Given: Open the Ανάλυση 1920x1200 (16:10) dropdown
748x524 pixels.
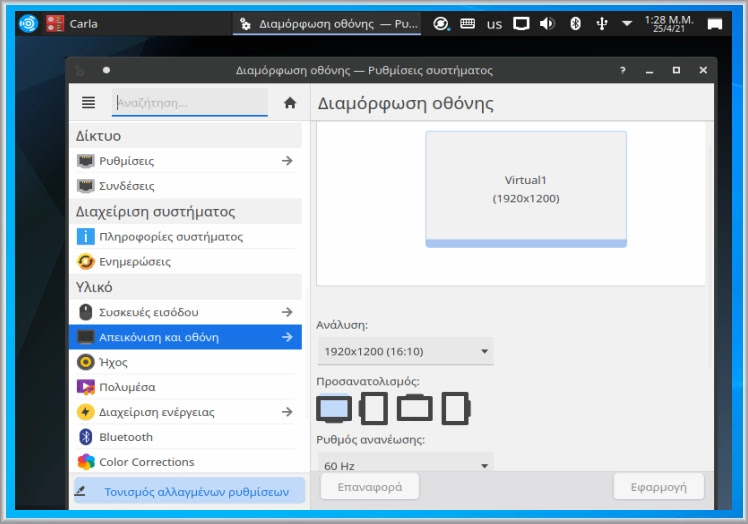Looking at the screenshot, I should point(405,352).
